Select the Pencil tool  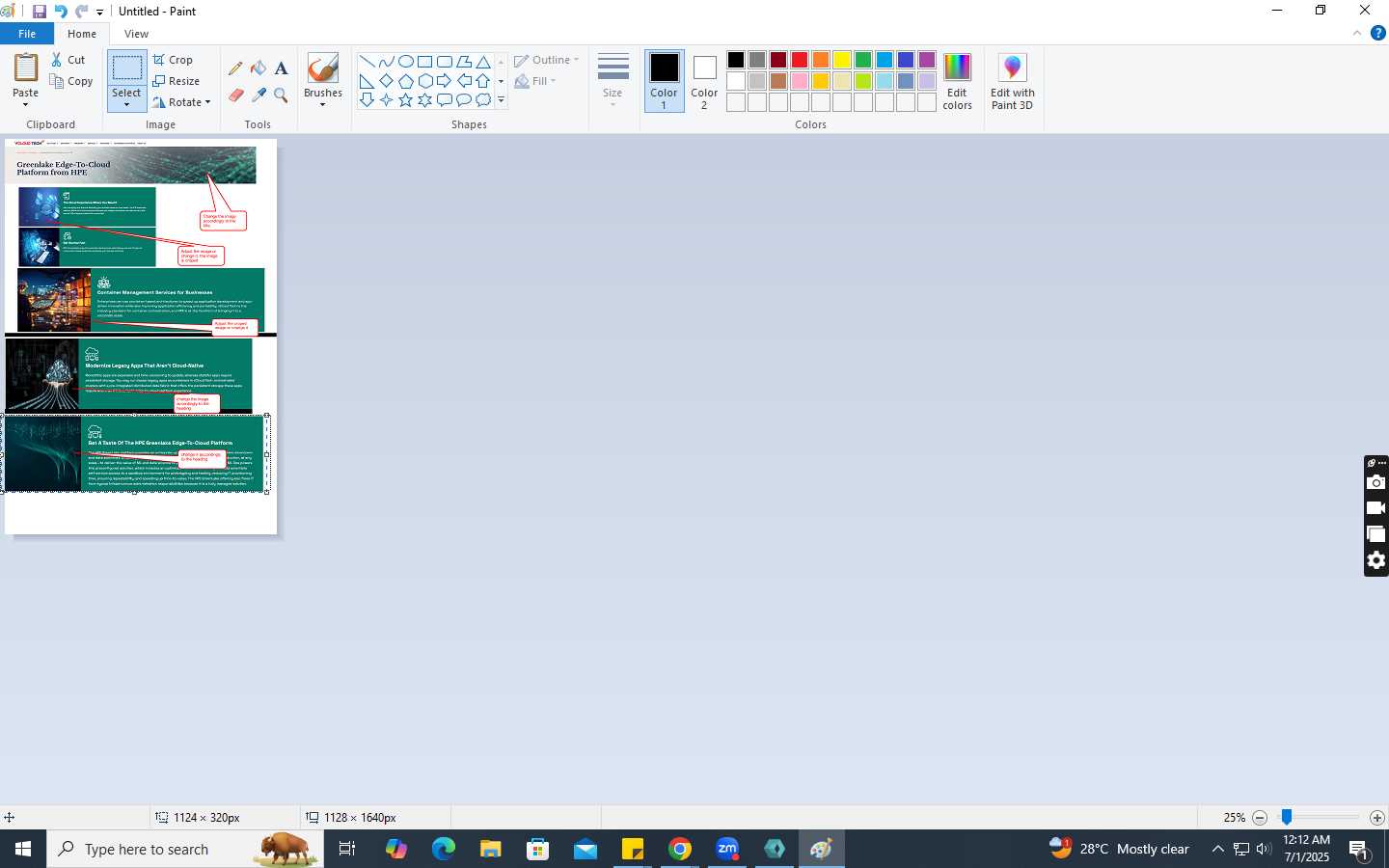point(235,68)
